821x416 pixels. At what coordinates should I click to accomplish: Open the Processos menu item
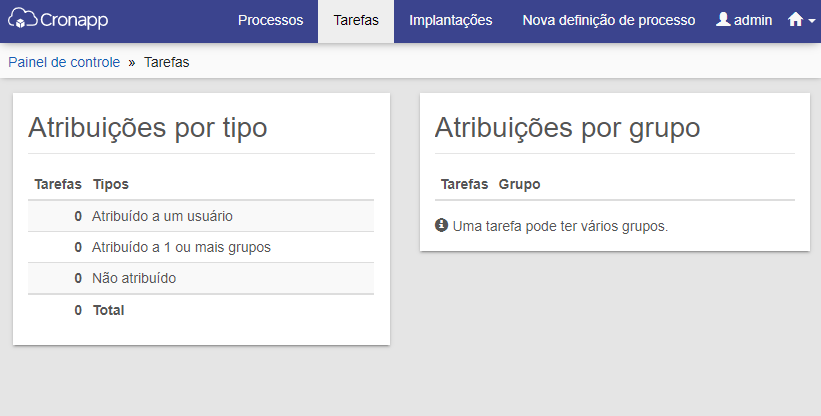tap(270, 20)
